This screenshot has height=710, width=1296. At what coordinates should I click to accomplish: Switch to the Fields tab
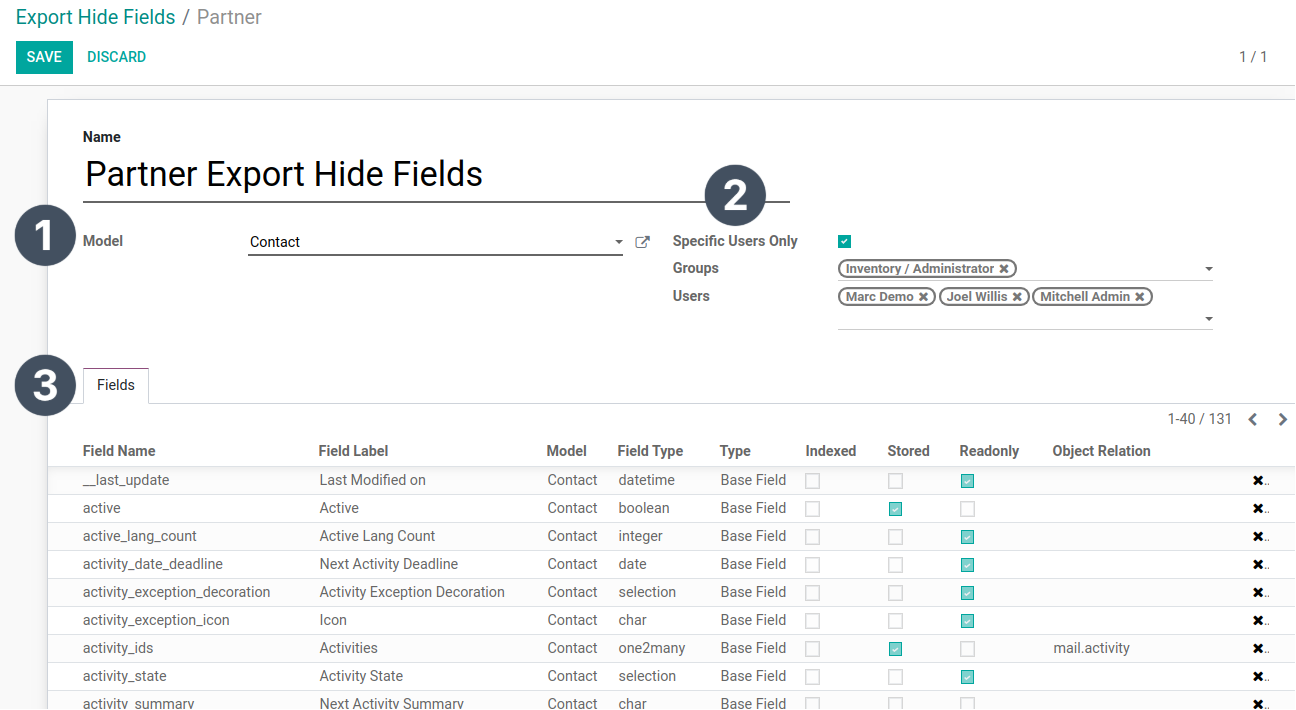click(x=116, y=385)
